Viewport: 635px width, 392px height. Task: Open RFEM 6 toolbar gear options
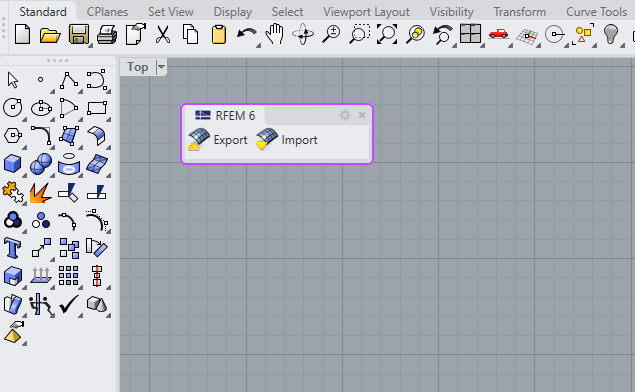click(345, 115)
